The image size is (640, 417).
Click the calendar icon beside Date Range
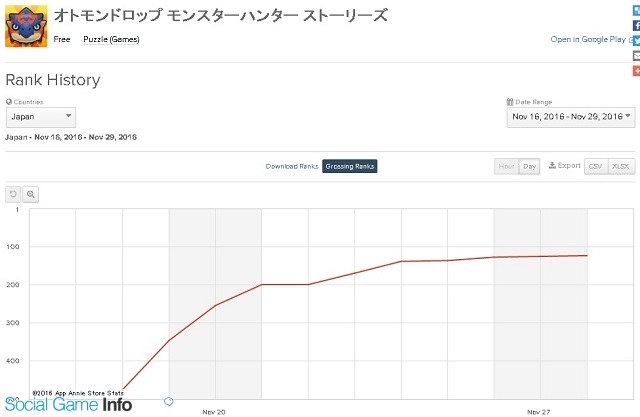click(510, 102)
